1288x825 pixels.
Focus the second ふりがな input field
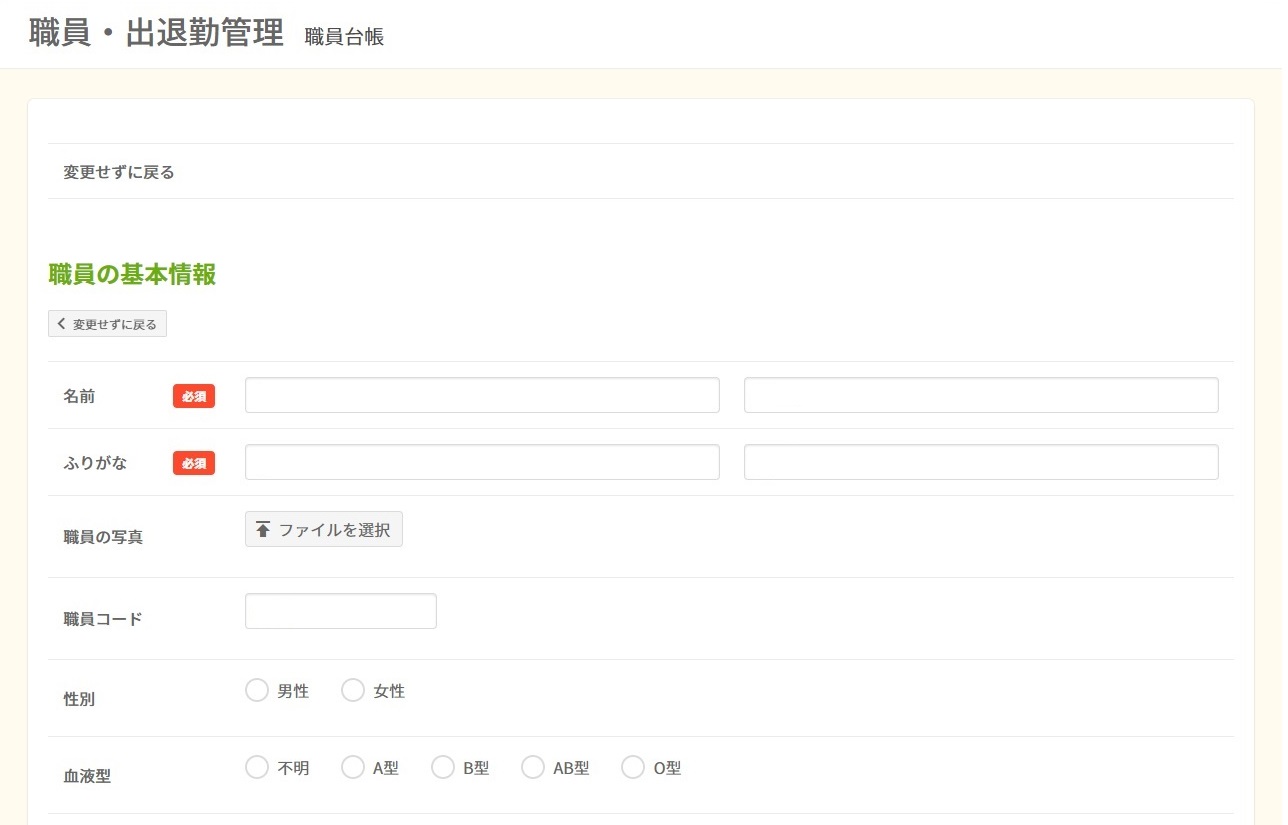click(981, 462)
